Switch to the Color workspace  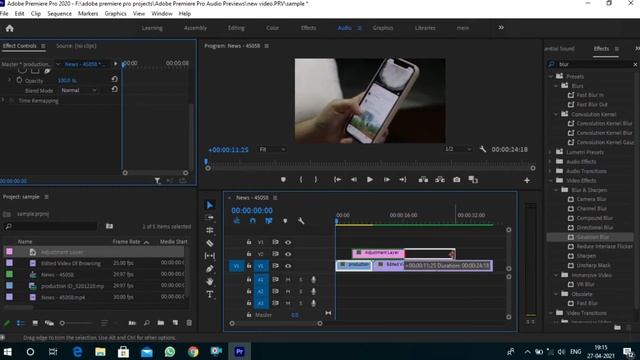coord(272,28)
